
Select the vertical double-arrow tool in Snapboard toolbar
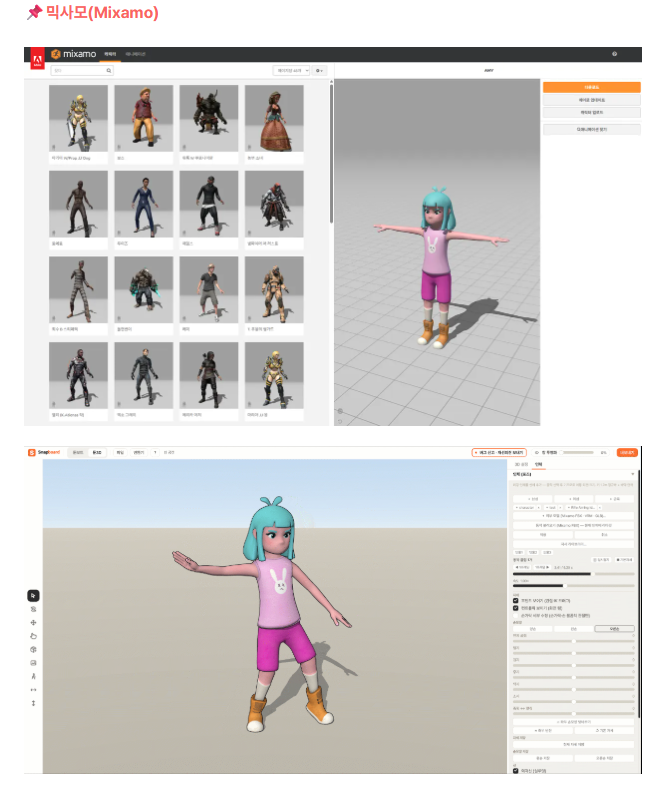coord(33,703)
